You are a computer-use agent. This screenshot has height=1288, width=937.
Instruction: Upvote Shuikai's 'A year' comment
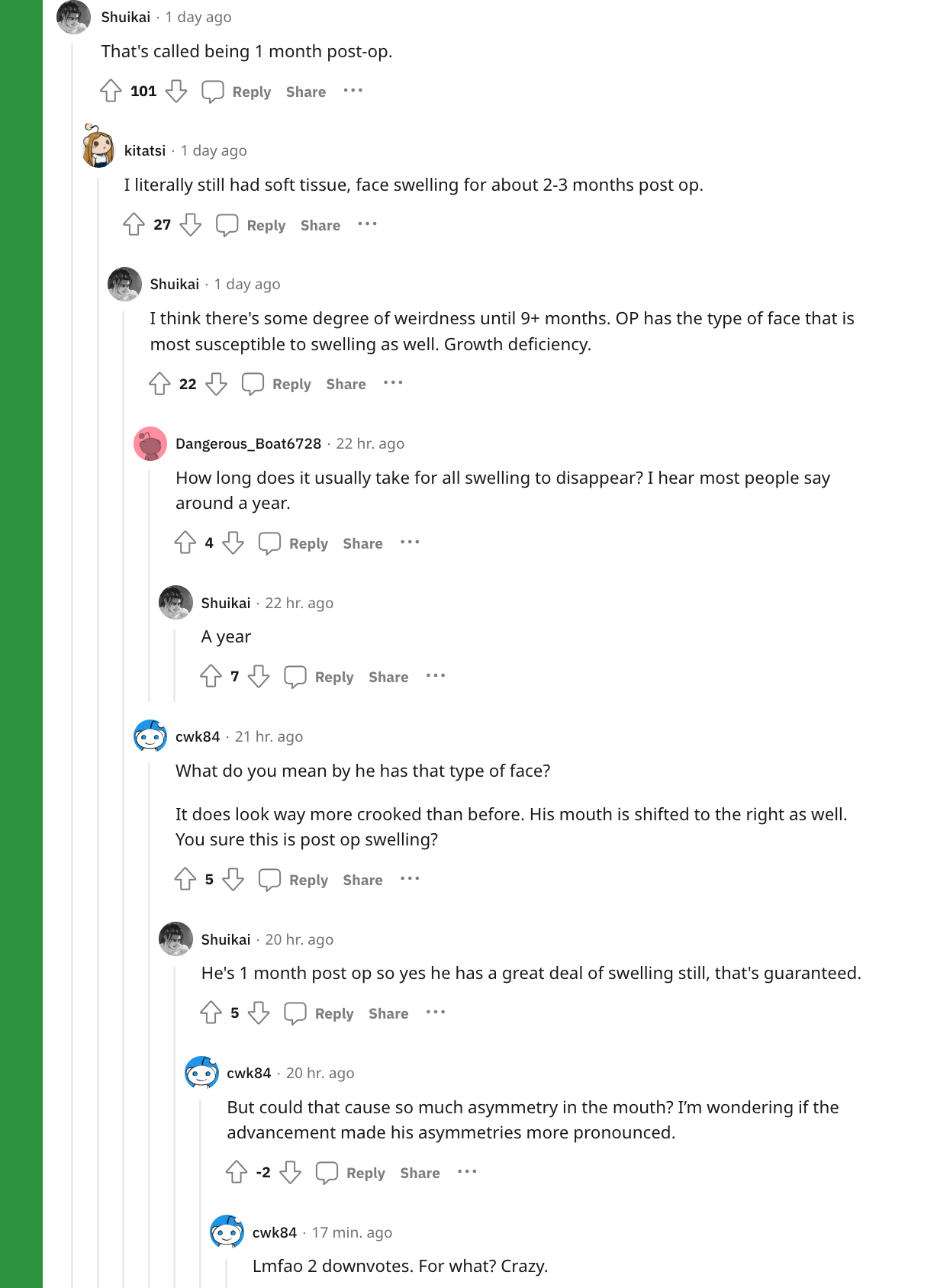tap(211, 676)
